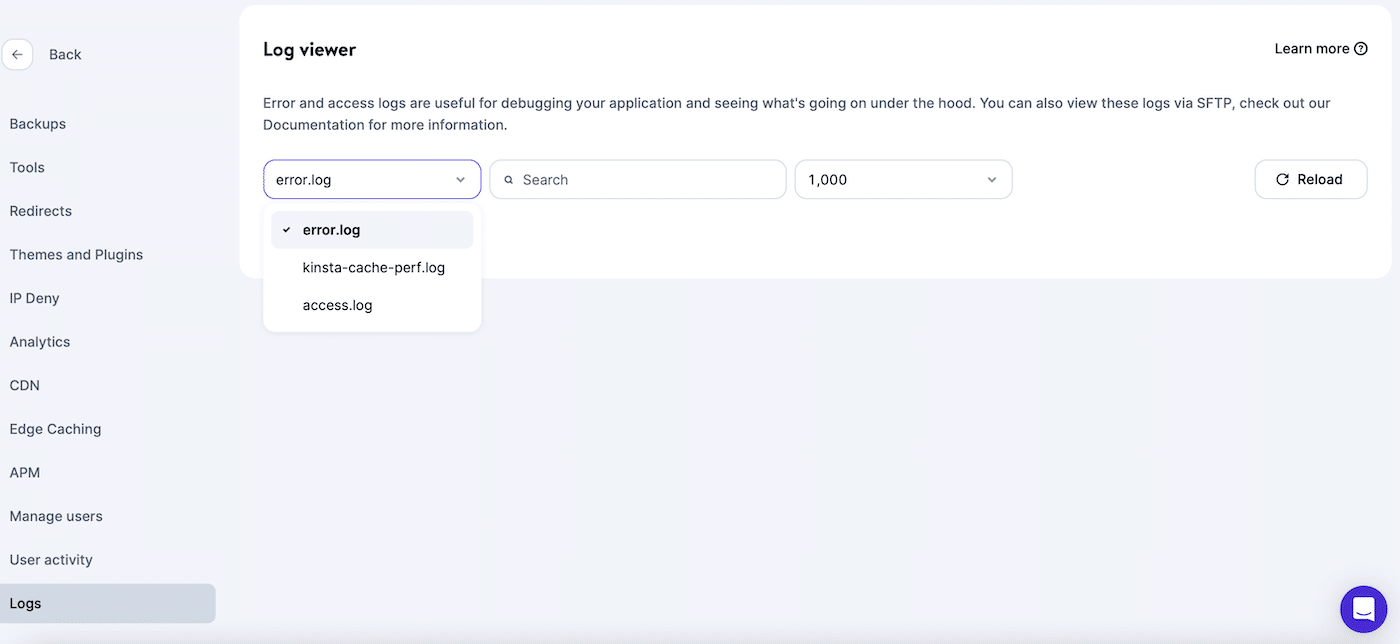
Task: Click the chevron on the log file dropdown
Action: pyautogui.click(x=461, y=179)
